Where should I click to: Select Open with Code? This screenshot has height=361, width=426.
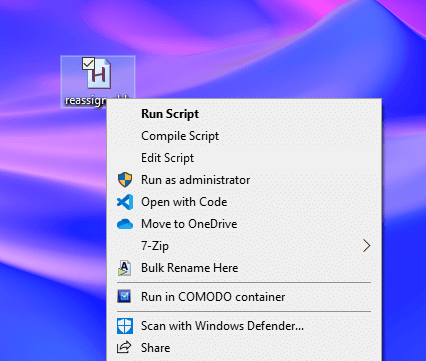[244, 202]
